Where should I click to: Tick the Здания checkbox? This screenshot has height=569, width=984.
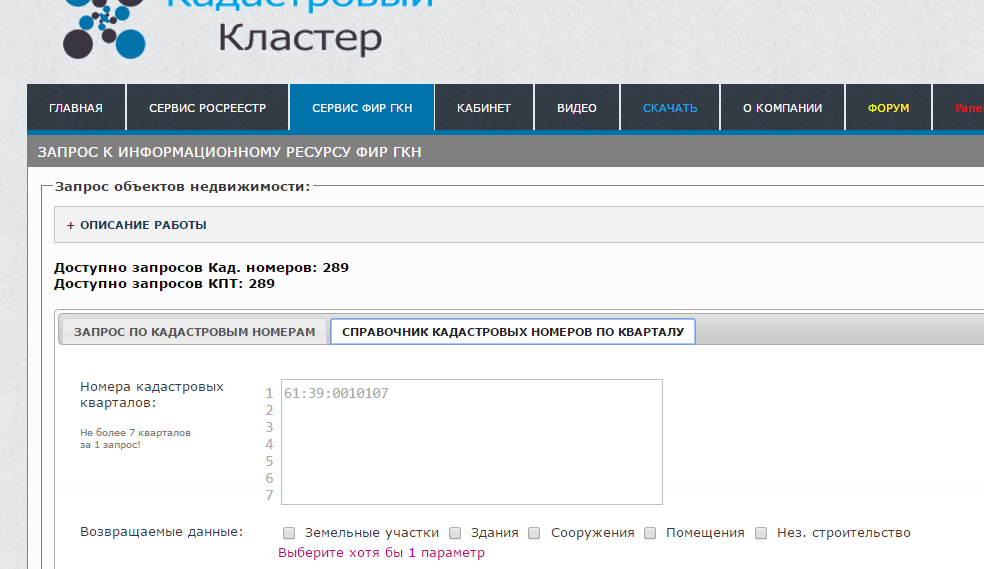coord(455,533)
